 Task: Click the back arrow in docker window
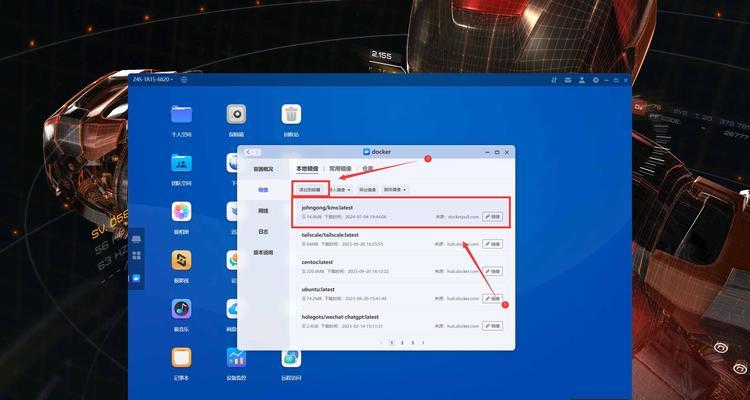pos(248,152)
